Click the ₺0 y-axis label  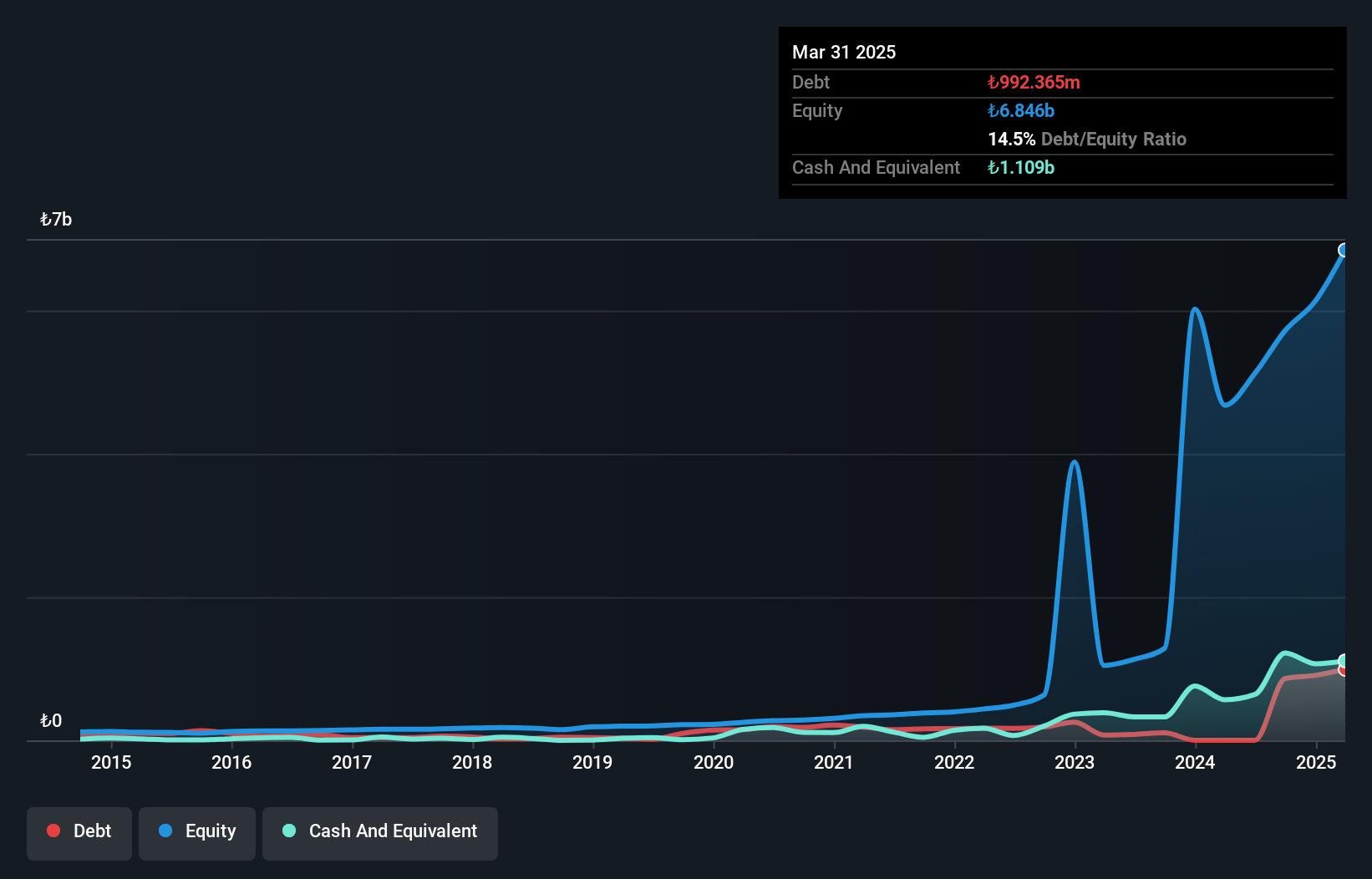[x=51, y=721]
